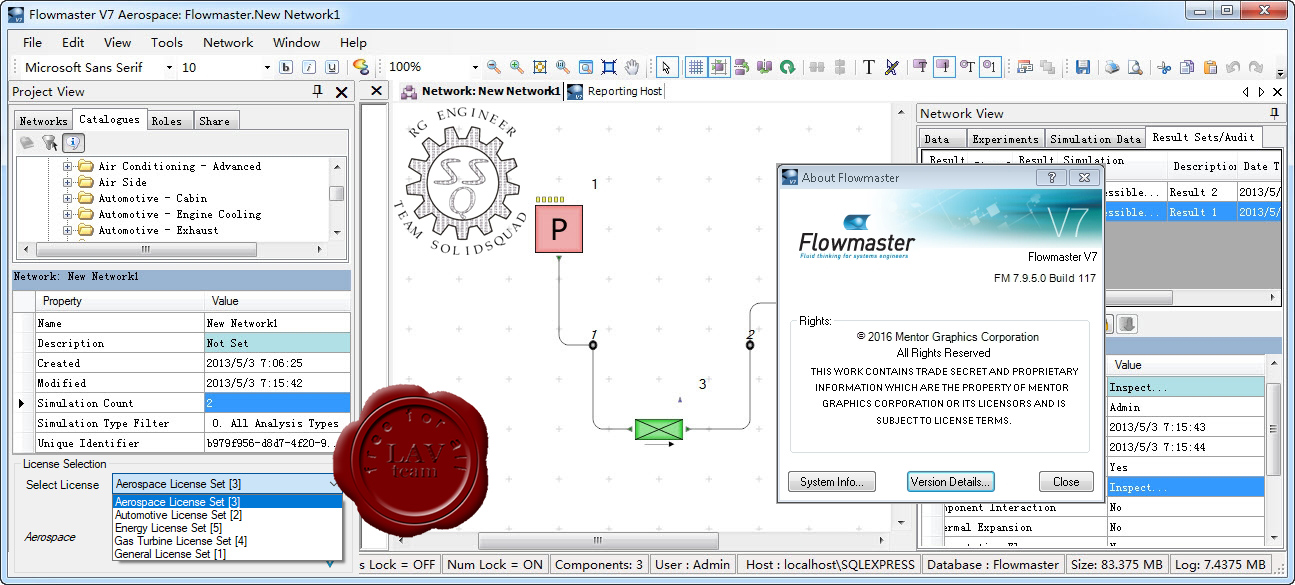Choose Energy License Set [5]
The image size is (1295, 585).
[228, 528]
